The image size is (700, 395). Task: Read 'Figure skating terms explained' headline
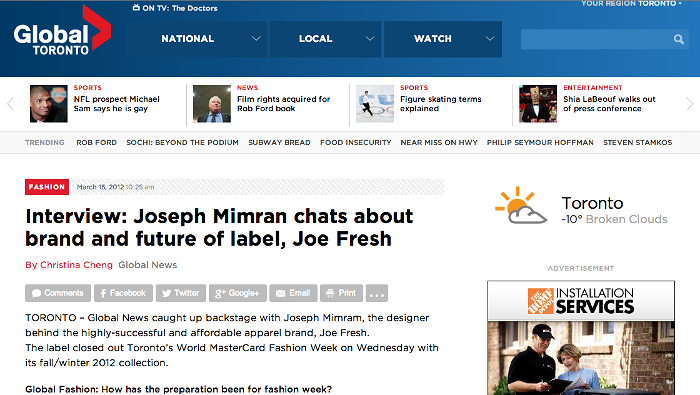(x=441, y=104)
